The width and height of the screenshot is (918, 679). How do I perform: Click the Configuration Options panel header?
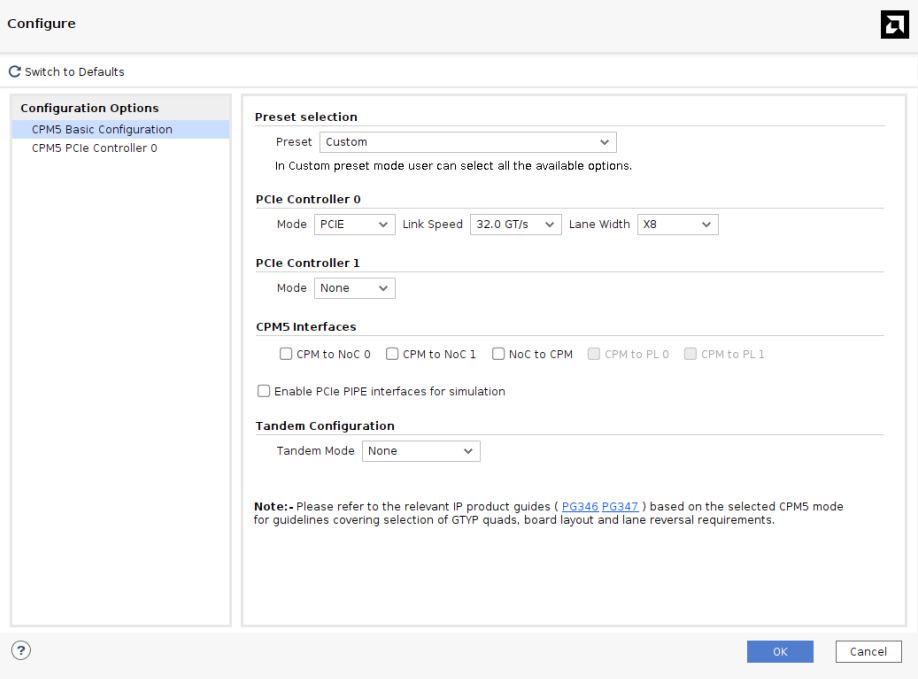[90, 108]
